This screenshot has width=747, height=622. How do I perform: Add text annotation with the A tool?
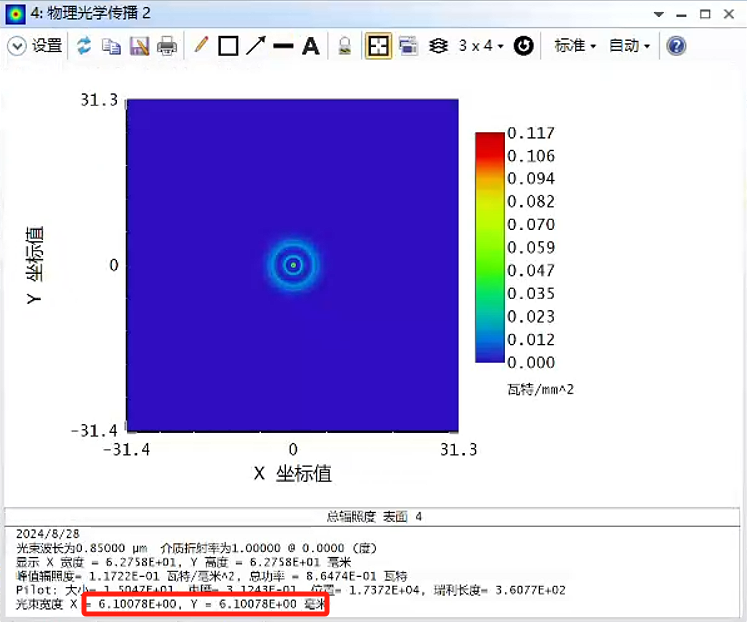[x=311, y=46]
